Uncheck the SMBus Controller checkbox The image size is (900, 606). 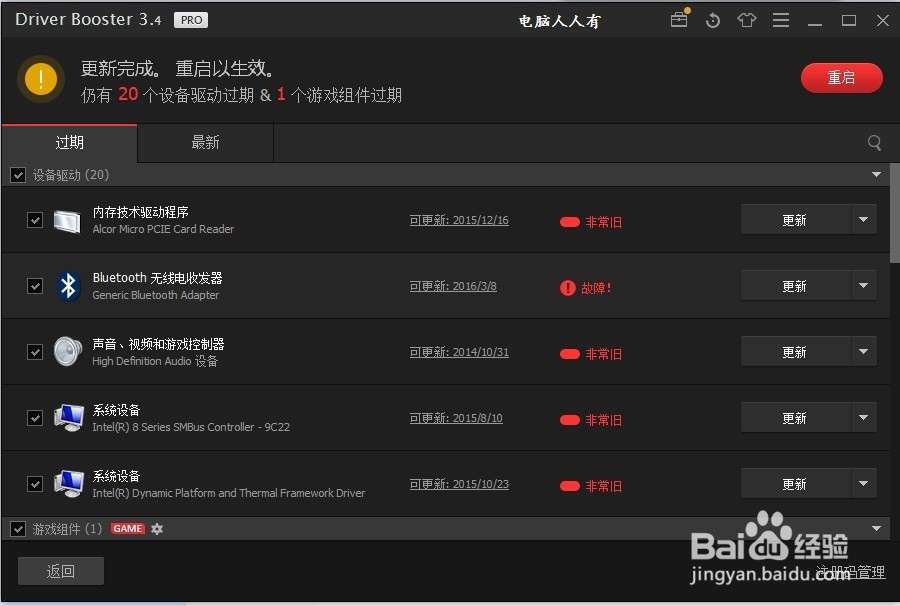pyautogui.click(x=35, y=418)
